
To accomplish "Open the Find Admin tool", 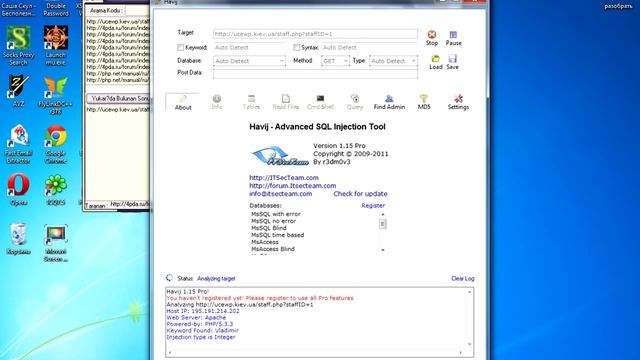I will tap(389, 102).
